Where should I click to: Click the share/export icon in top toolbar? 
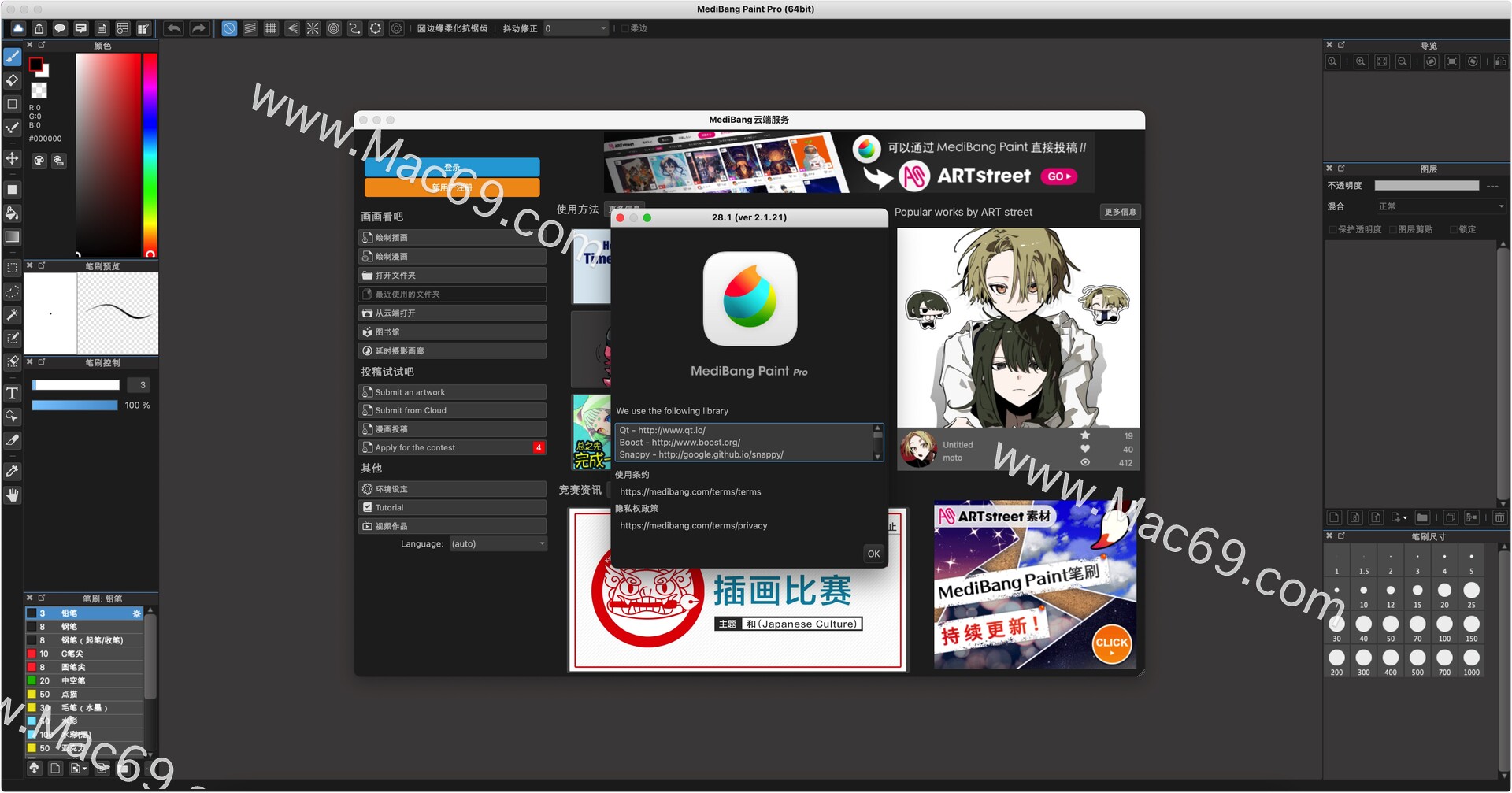tap(39, 28)
